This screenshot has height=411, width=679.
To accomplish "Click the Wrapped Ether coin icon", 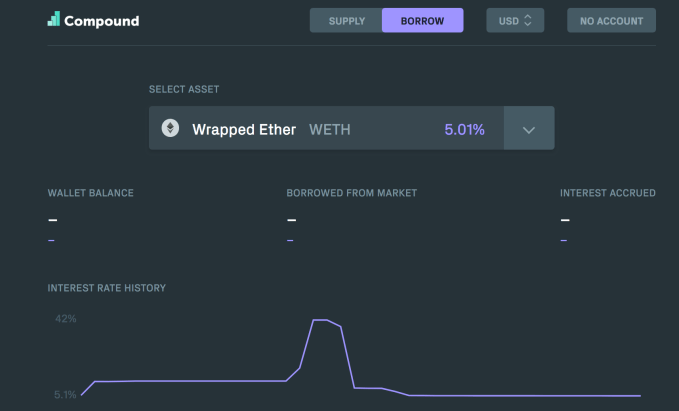I will coord(170,129).
